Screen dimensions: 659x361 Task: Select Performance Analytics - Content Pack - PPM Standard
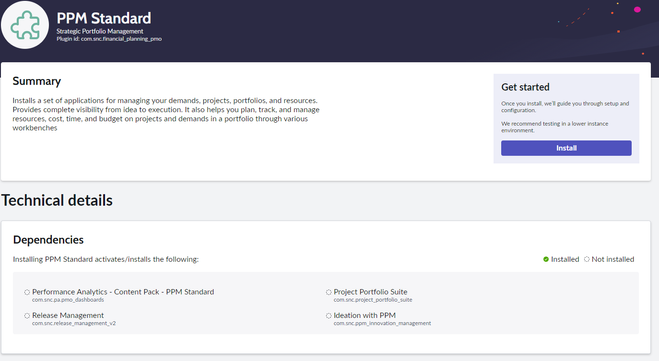pyautogui.click(x=123, y=292)
